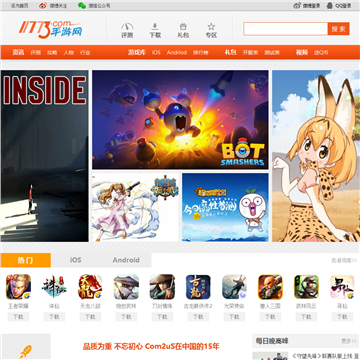Open the 光荣使命 game icon
The height and width of the screenshot is (360, 360).
234,287
